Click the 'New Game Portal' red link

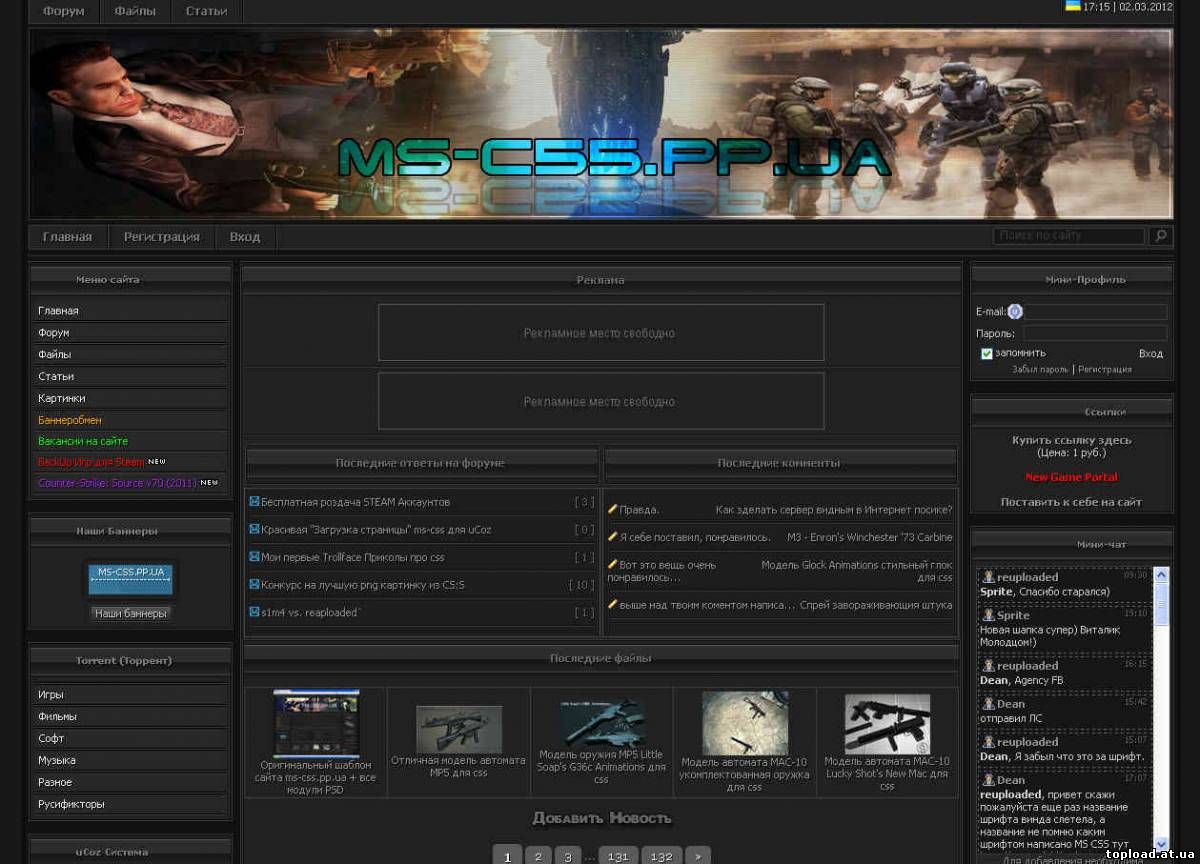tap(1071, 477)
